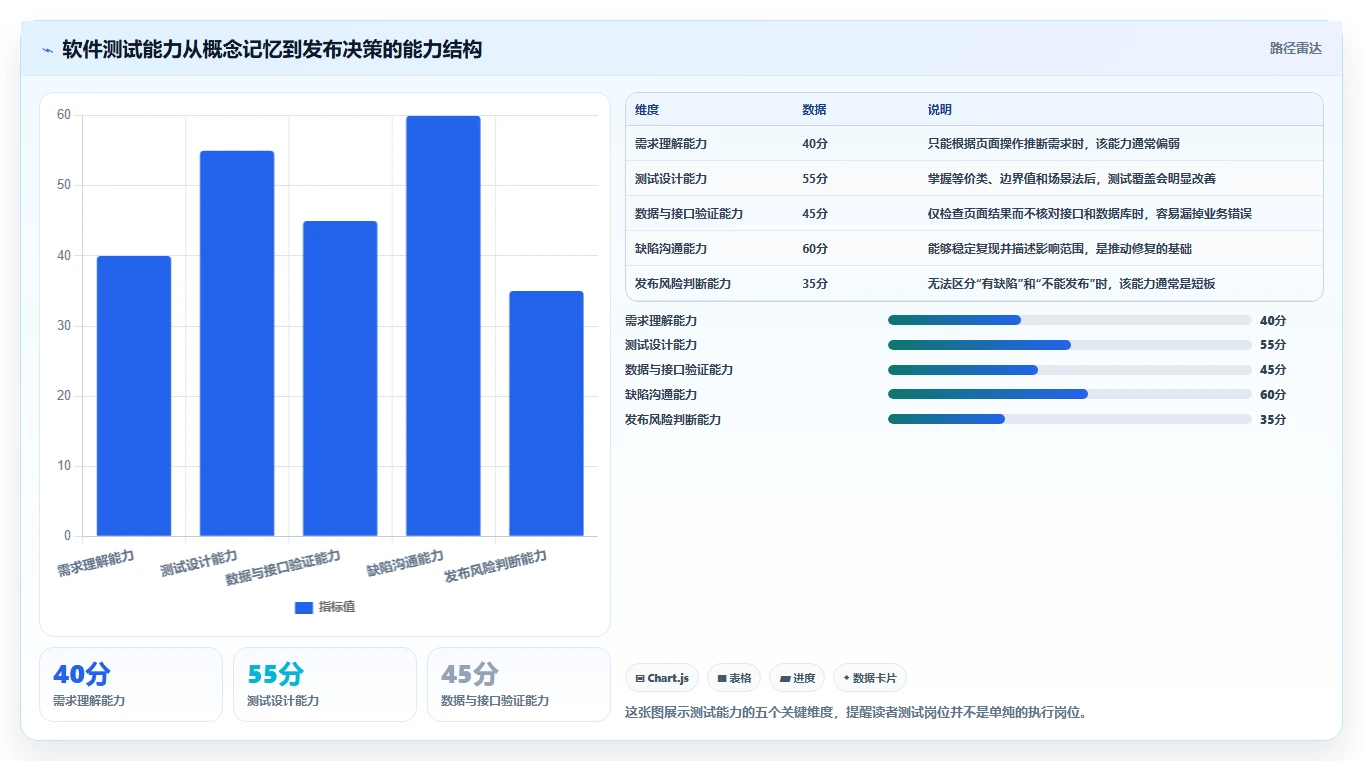Click the 测试设计能力 bar in the chart

[x=237, y=343]
